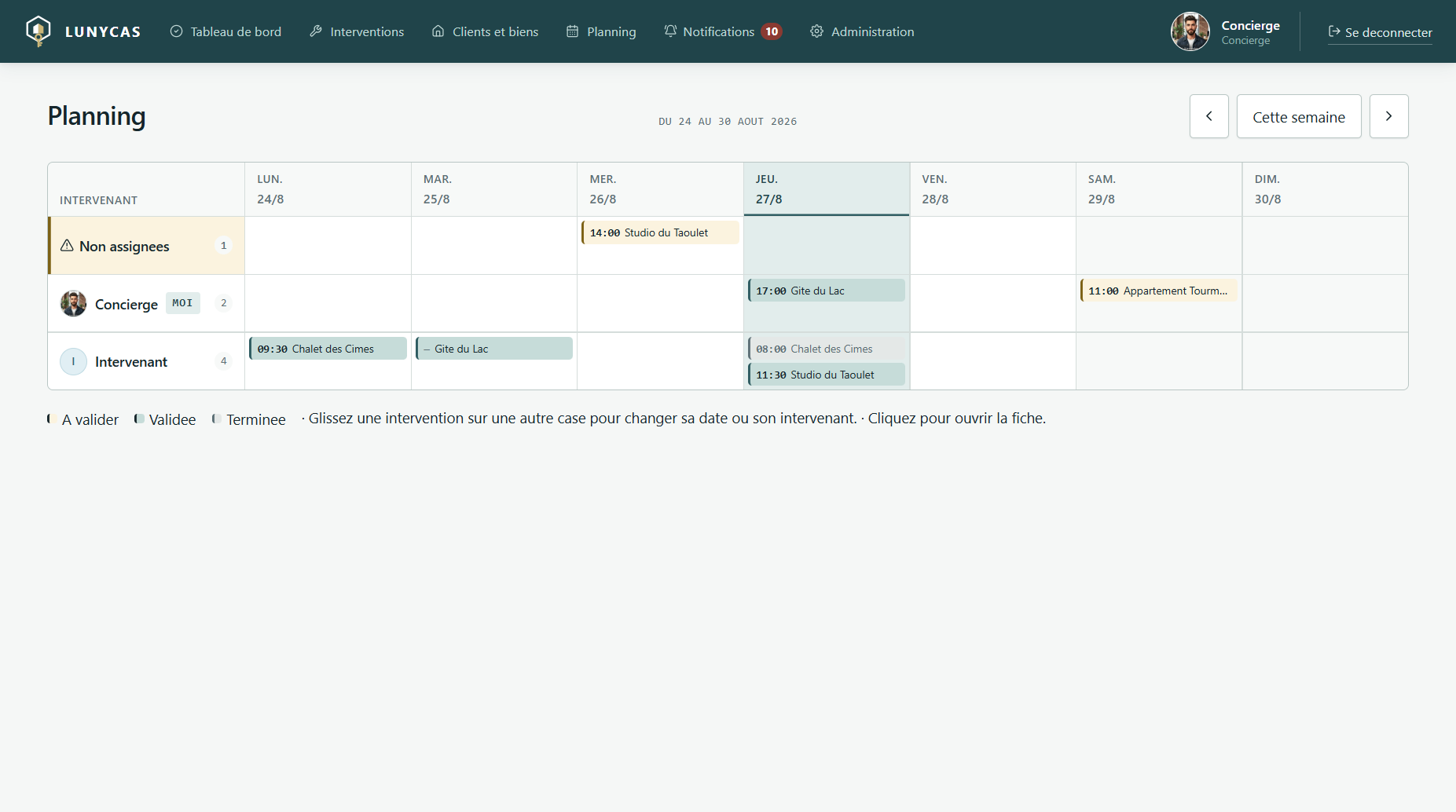Open the 11:30 Studio du Taoulet intervention

827,375
